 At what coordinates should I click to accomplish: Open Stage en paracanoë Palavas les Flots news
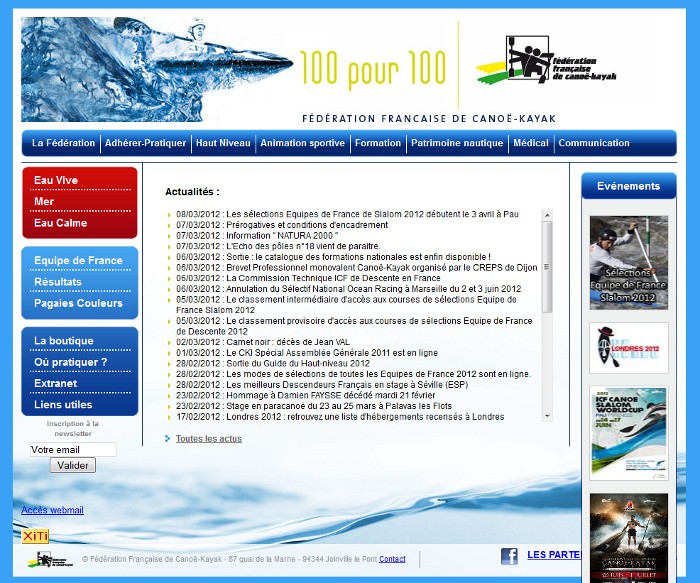tap(314, 406)
